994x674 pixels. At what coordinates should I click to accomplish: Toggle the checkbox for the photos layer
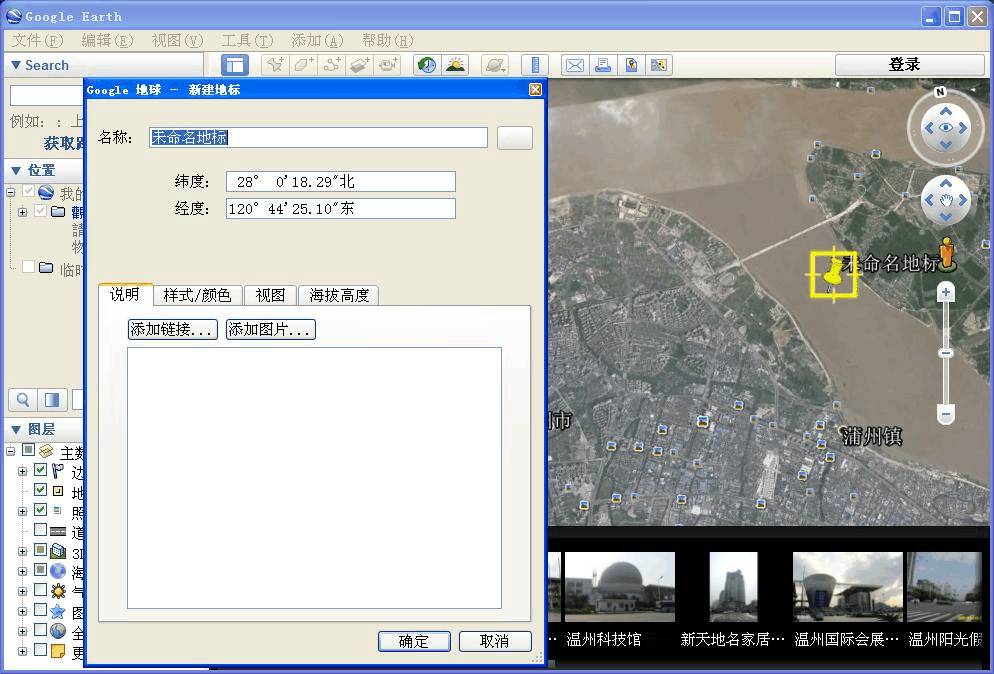pos(41,509)
